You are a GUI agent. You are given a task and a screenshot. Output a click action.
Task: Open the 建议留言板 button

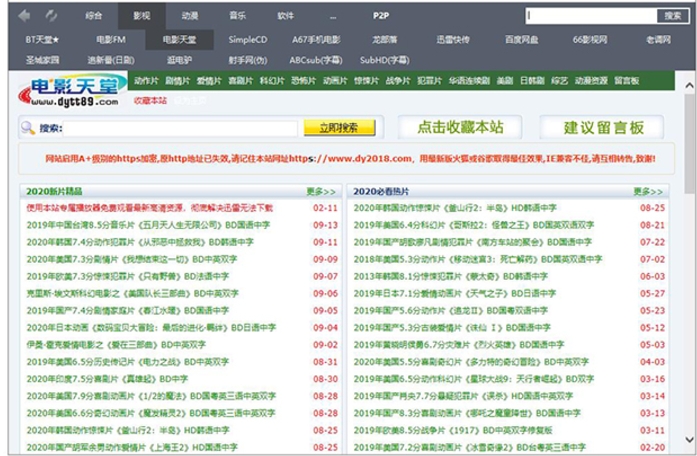(602, 128)
